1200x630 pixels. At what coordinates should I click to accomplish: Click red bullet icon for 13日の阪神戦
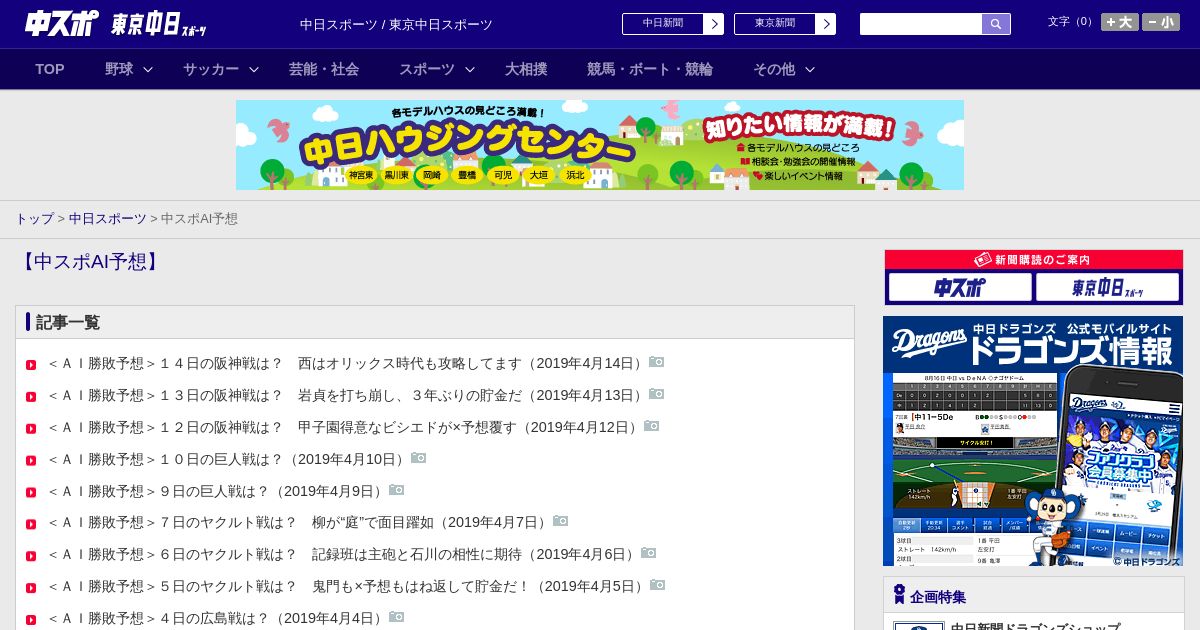pos(31,397)
